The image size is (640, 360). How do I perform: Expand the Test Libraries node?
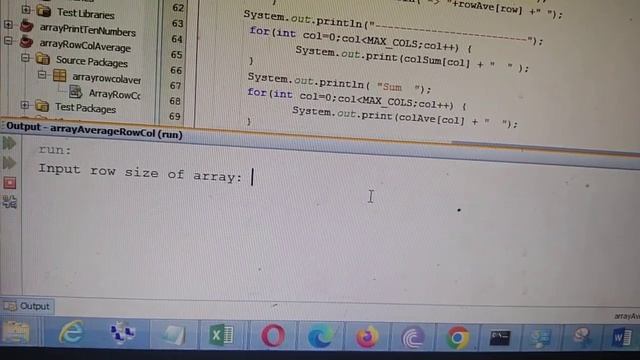(x=26, y=9)
